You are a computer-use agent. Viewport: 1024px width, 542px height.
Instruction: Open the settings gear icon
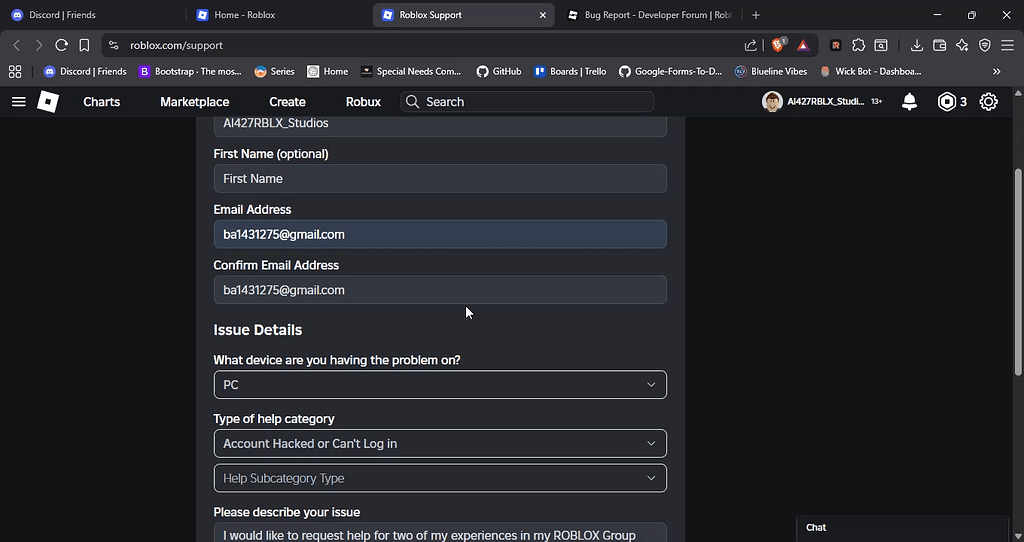coord(989,102)
